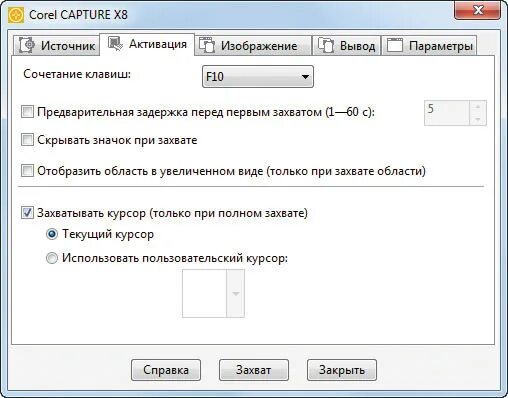This screenshot has height=398, width=508.
Task: Click the Изображение tab pages icon
Action: [207, 45]
